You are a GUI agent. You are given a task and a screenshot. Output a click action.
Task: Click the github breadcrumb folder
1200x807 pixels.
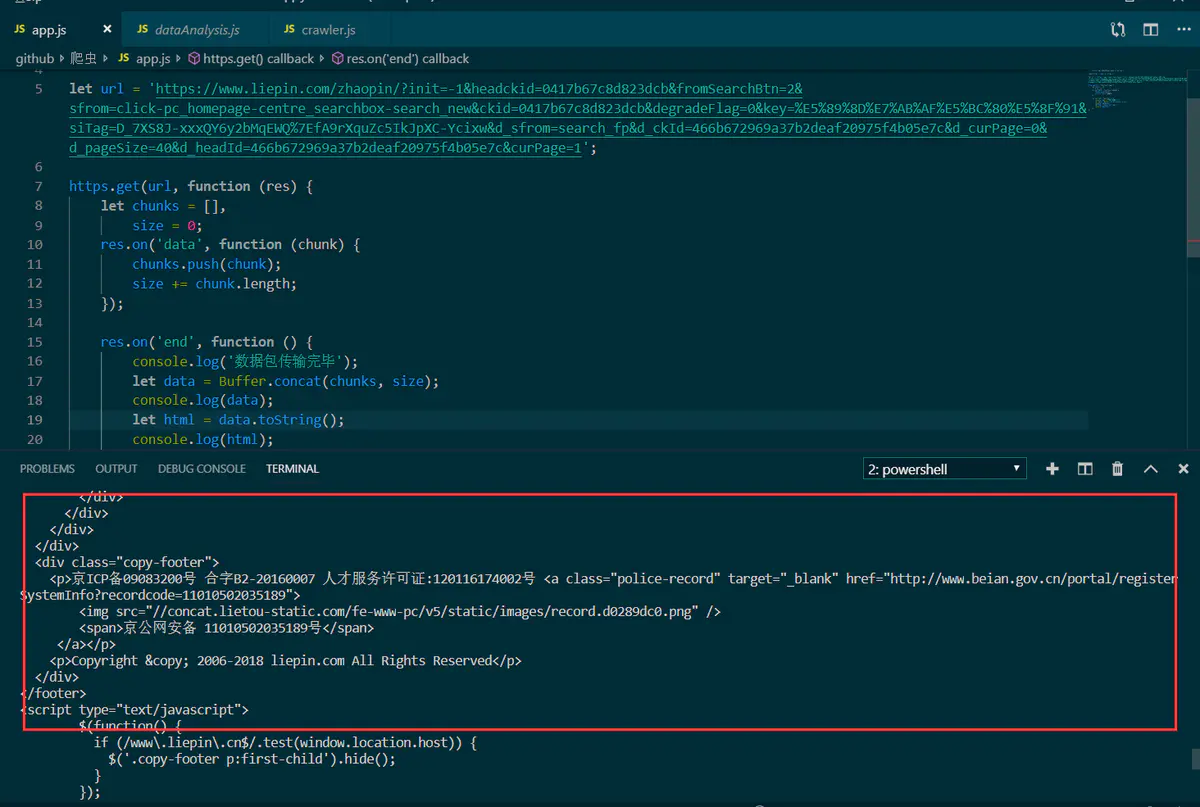coord(35,59)
